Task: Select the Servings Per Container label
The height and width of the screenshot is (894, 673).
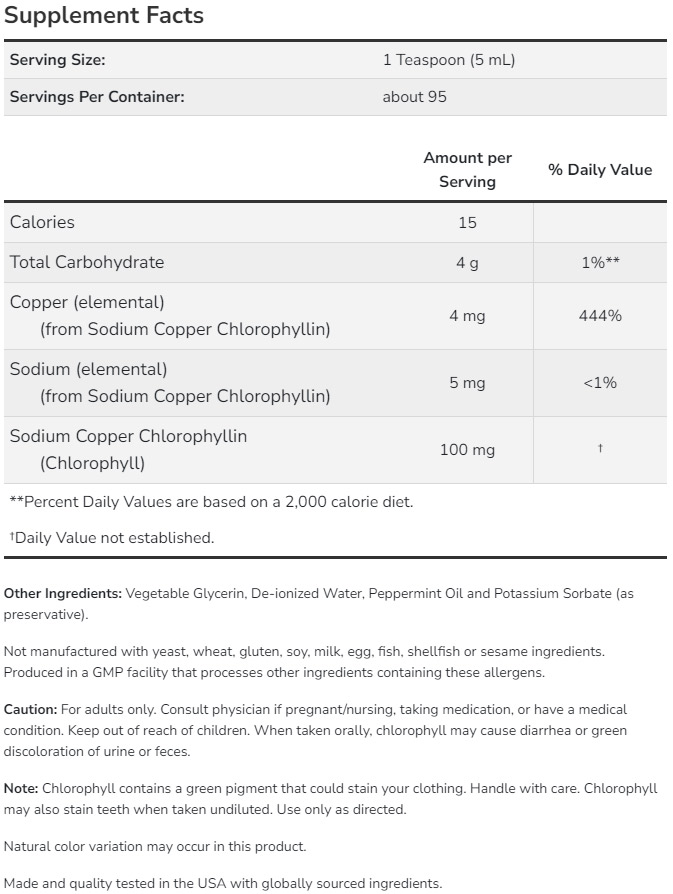Action: tap(97, 97)
